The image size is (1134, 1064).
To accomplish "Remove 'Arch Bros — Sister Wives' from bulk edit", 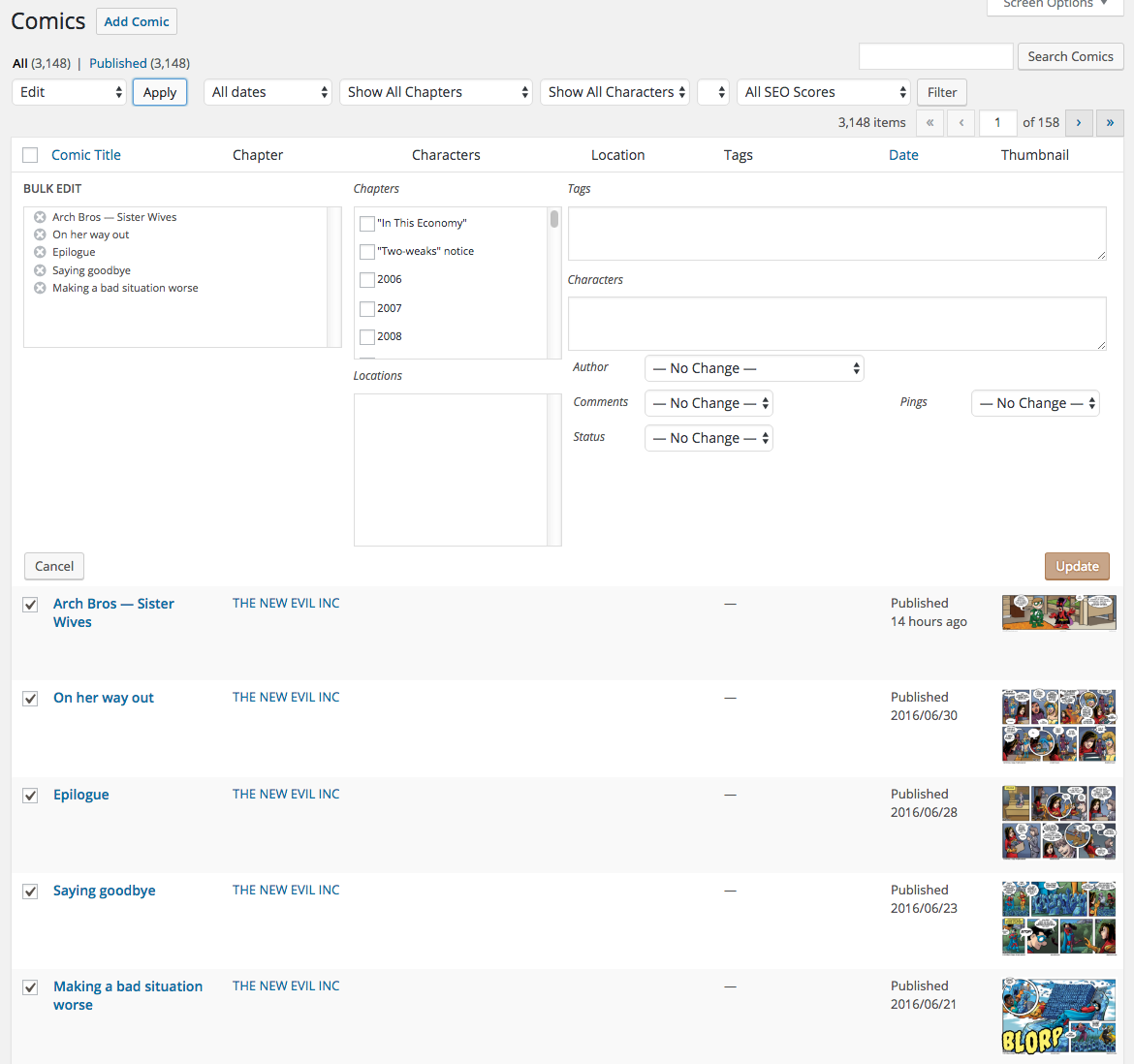I will [40, 217].
